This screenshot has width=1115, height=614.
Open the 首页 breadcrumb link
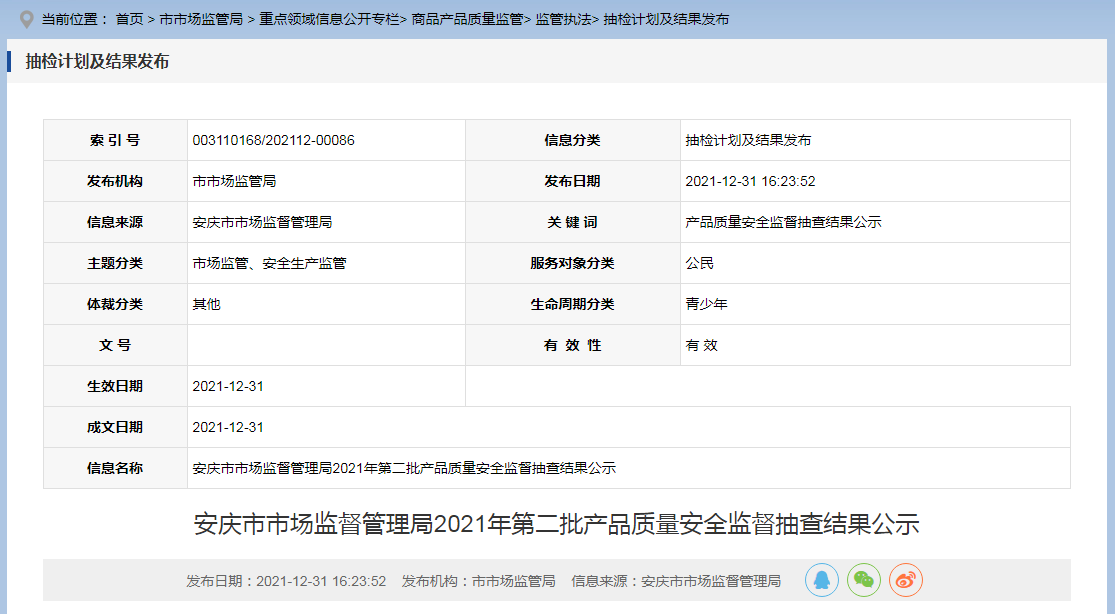coord(129,19)
